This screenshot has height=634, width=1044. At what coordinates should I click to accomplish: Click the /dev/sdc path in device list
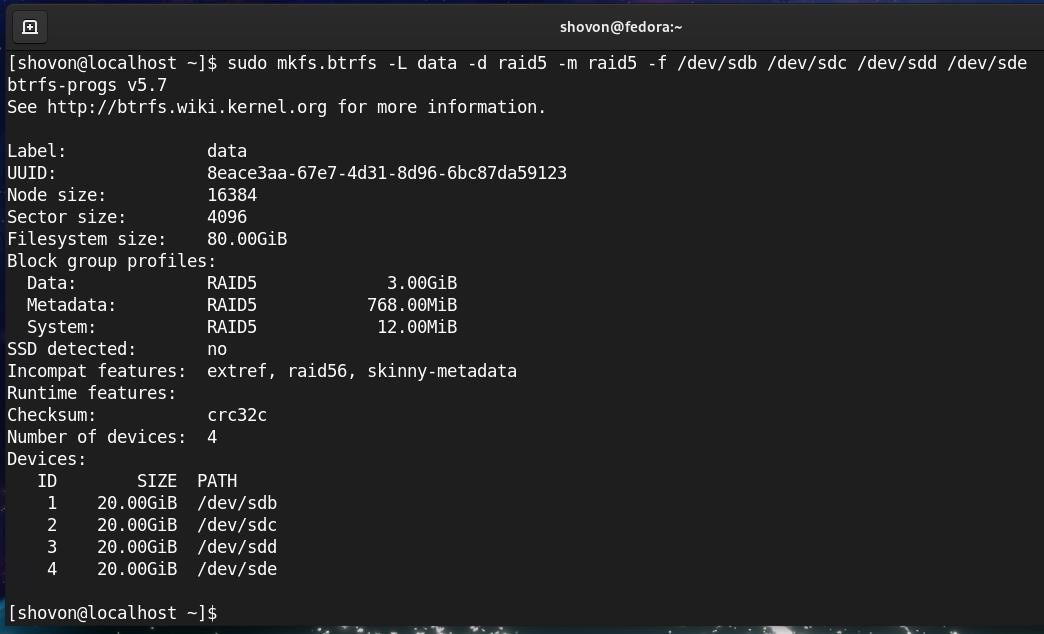tap(237, 525)
